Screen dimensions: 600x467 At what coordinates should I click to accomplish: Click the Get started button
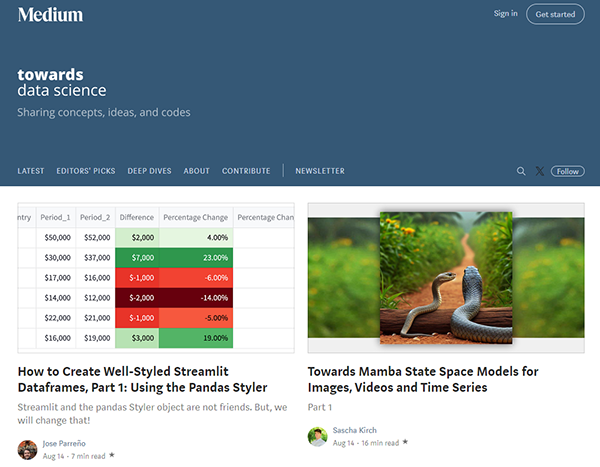click(x=555, y=14)
